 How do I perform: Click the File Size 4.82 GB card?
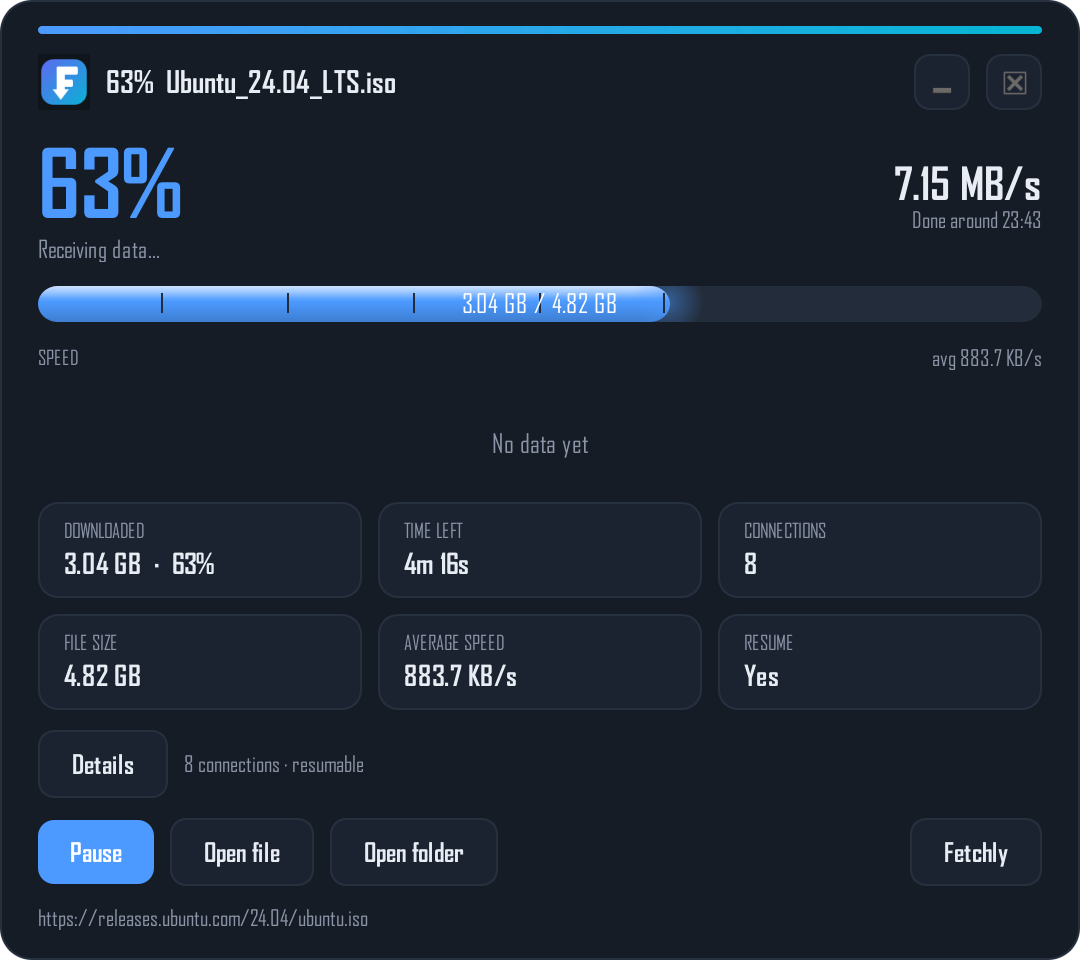pyautogui.click(x=200, y=662)
